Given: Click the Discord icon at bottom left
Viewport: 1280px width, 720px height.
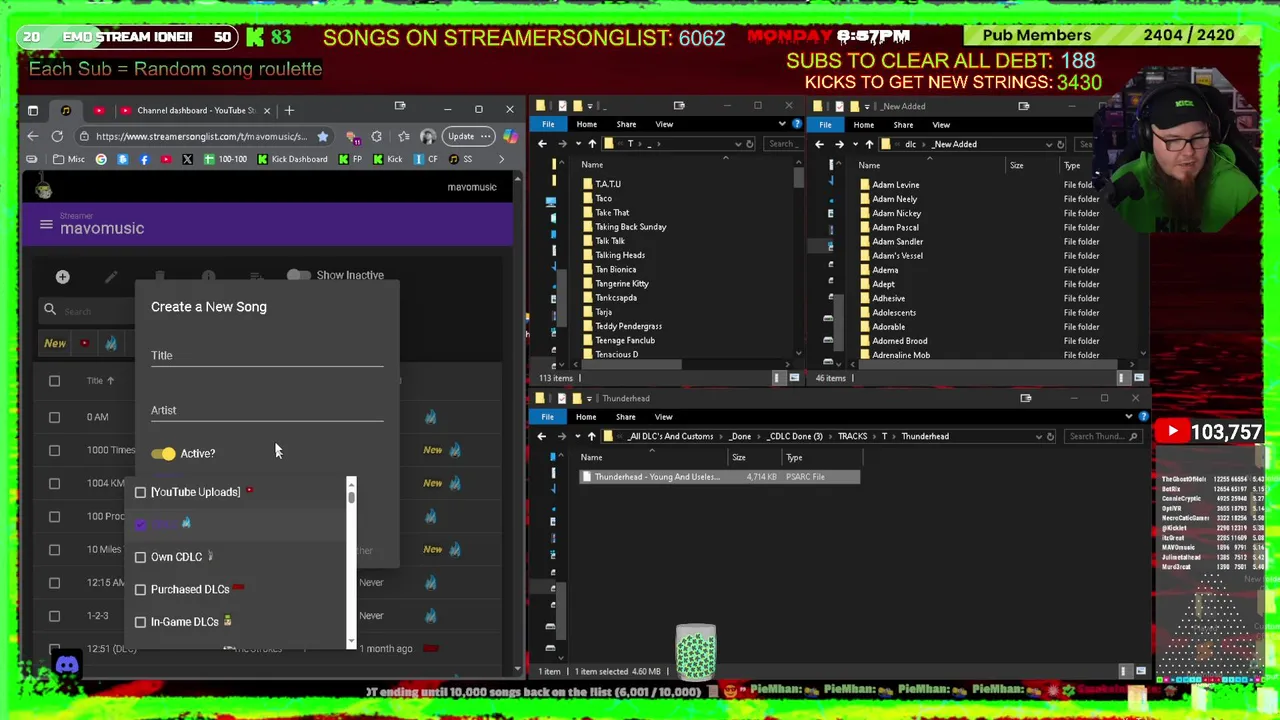Looking at the screenshot, I should pyautogui.click(x=67, y=665).
